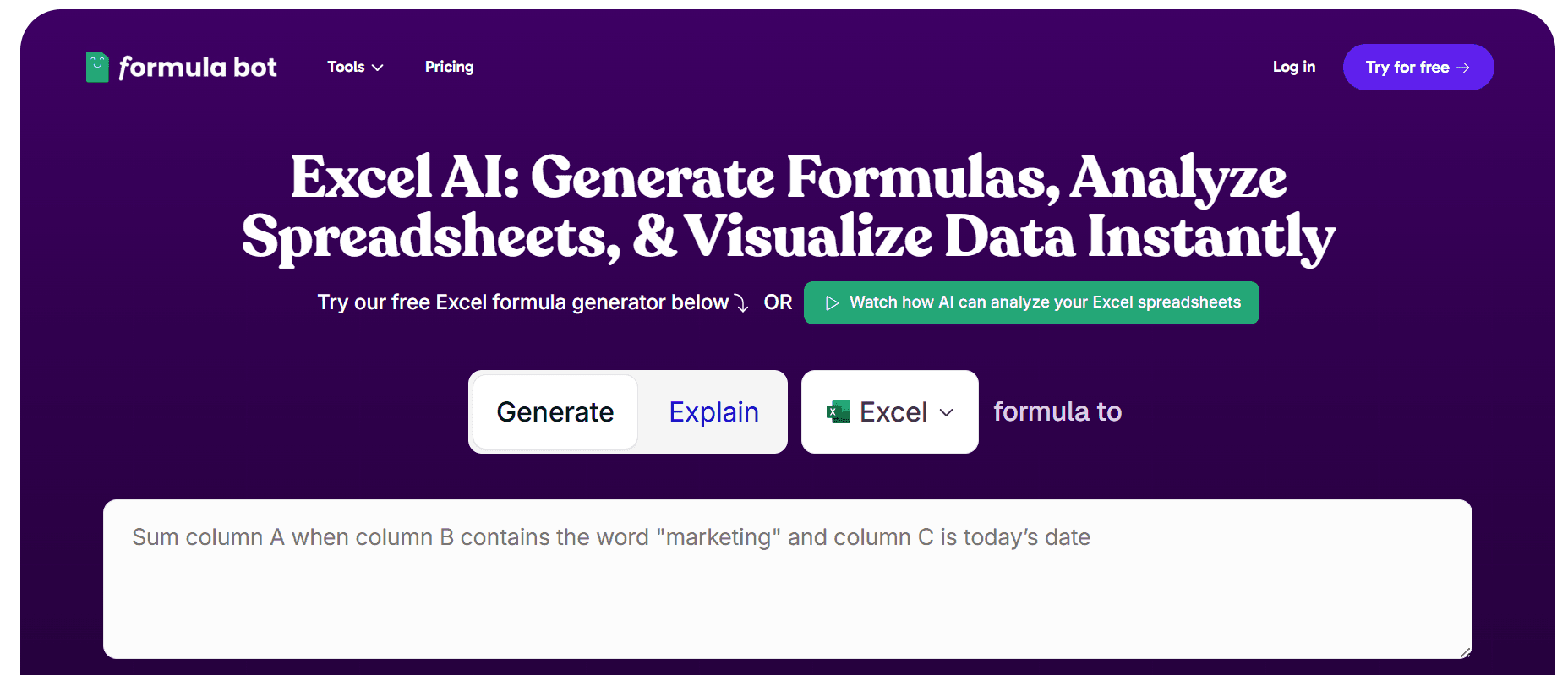The width and height of the screenshot is (1568, 675).
Task: Click the arrow icon in Try for free
Action: 1463,68
